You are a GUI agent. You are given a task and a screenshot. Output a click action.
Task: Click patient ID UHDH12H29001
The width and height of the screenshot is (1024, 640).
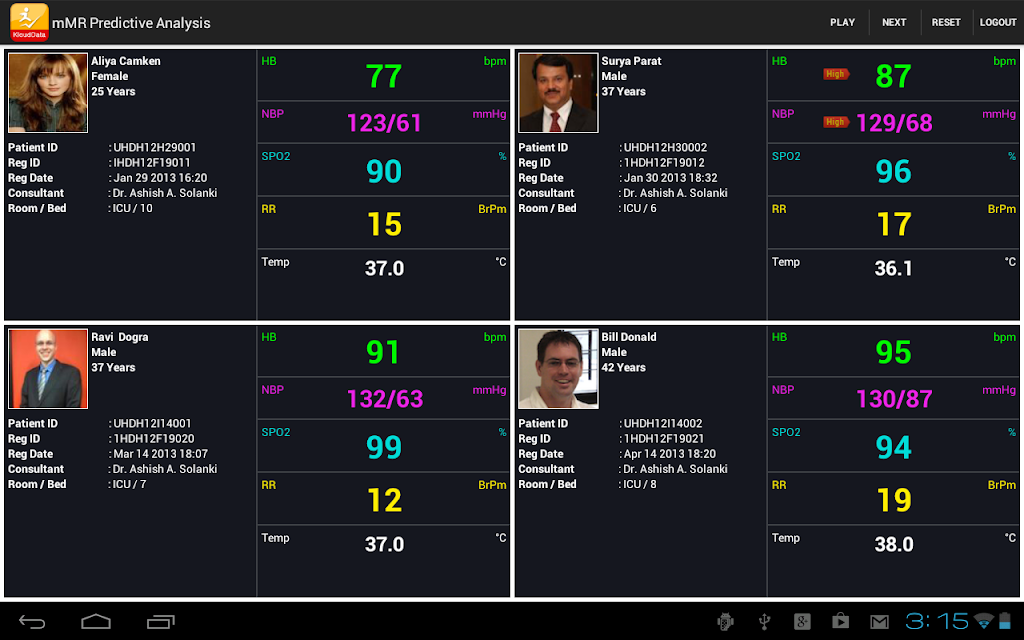click(x=155, y=148)
